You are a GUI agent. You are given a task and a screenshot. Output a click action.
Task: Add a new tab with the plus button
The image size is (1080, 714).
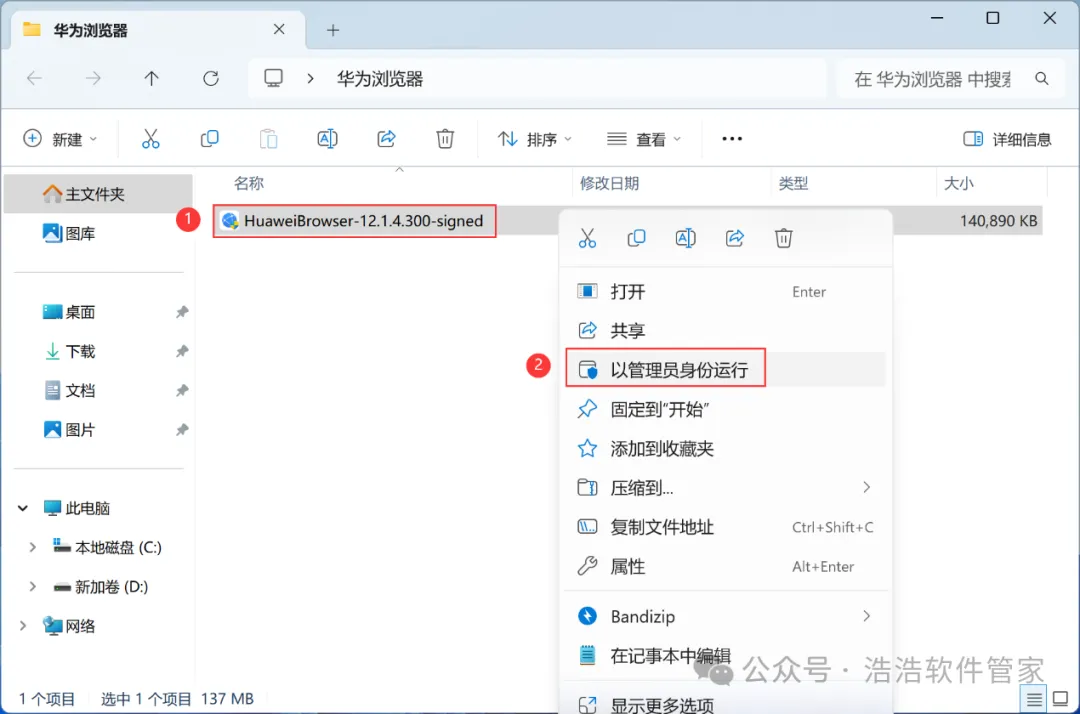(x=333, y=30)
